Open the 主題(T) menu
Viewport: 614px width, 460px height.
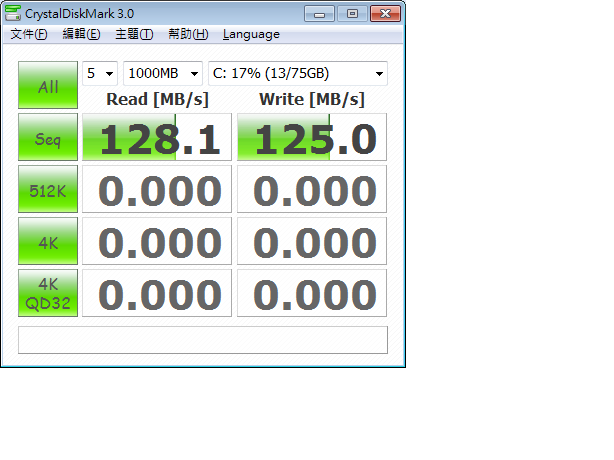click(x=134, y=34)
